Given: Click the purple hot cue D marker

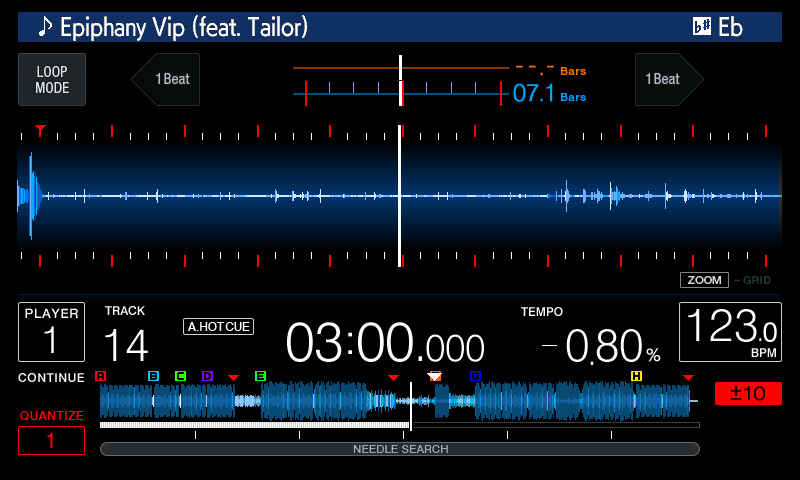Looking at the screenshot, I should point(207,376).
